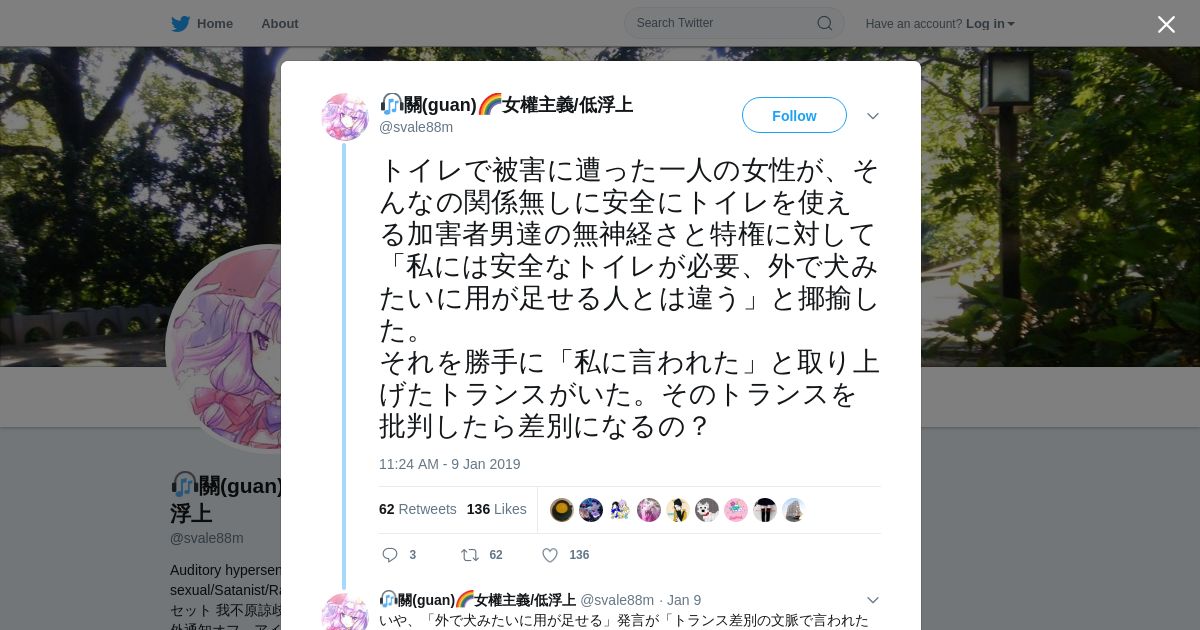Open the tweet author's avatar in header
This screenshot has height=630, width=1200.
345,117
